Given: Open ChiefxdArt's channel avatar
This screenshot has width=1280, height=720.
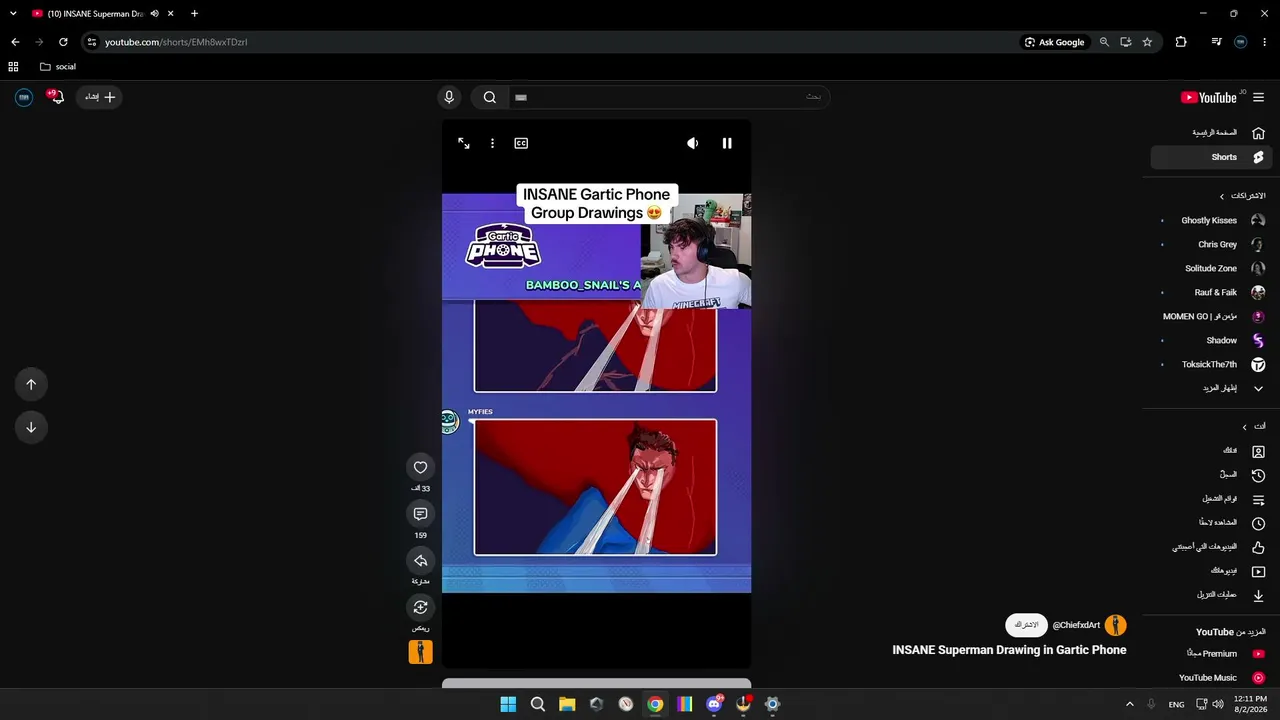Looking at the screenshot, I should pyautogui.click(x=1116, y=625).
